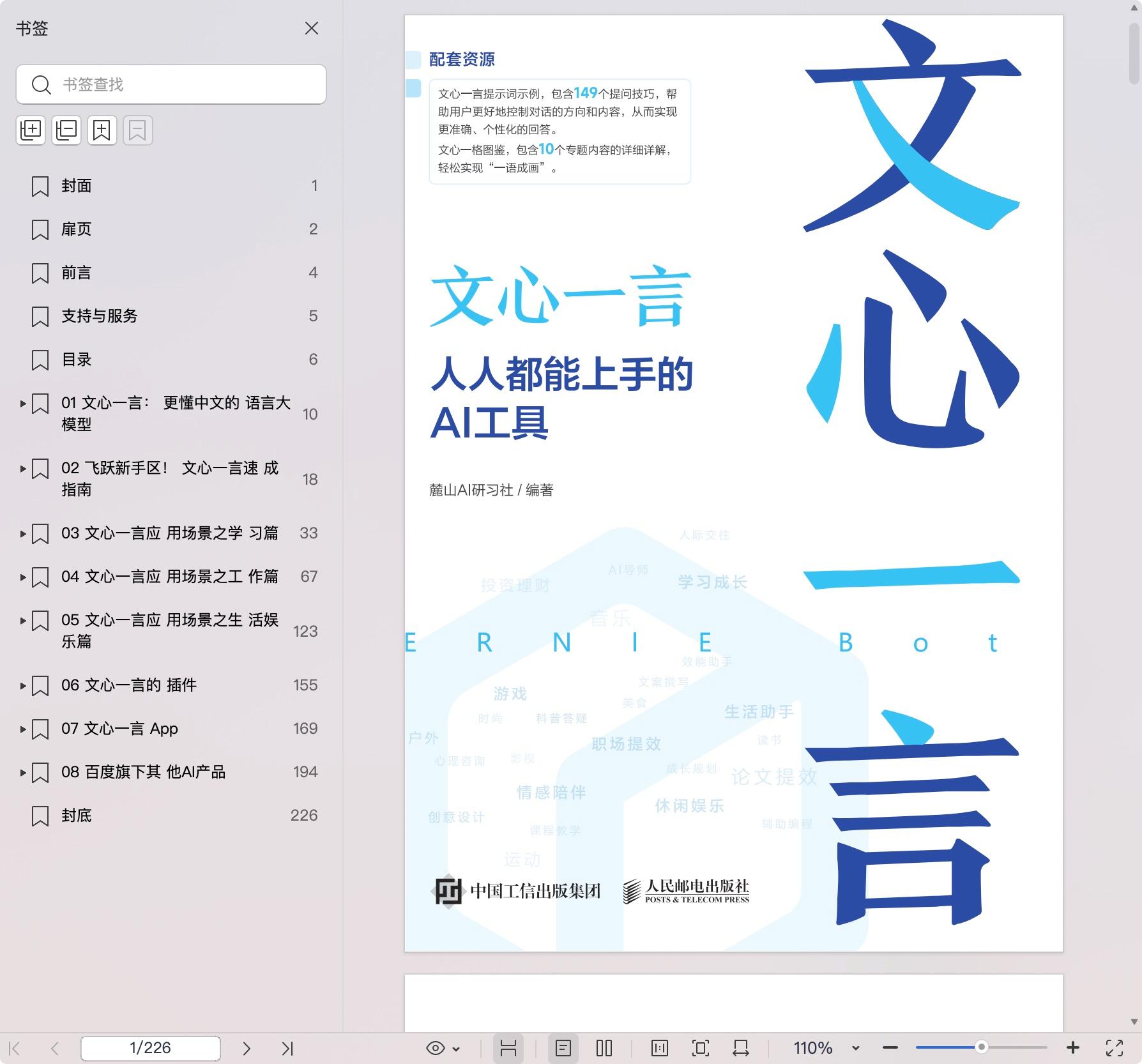Click 人民邮电出版社 publisher logo
This screenshot has width=1142, height=1064.
(x=686, y=891)
